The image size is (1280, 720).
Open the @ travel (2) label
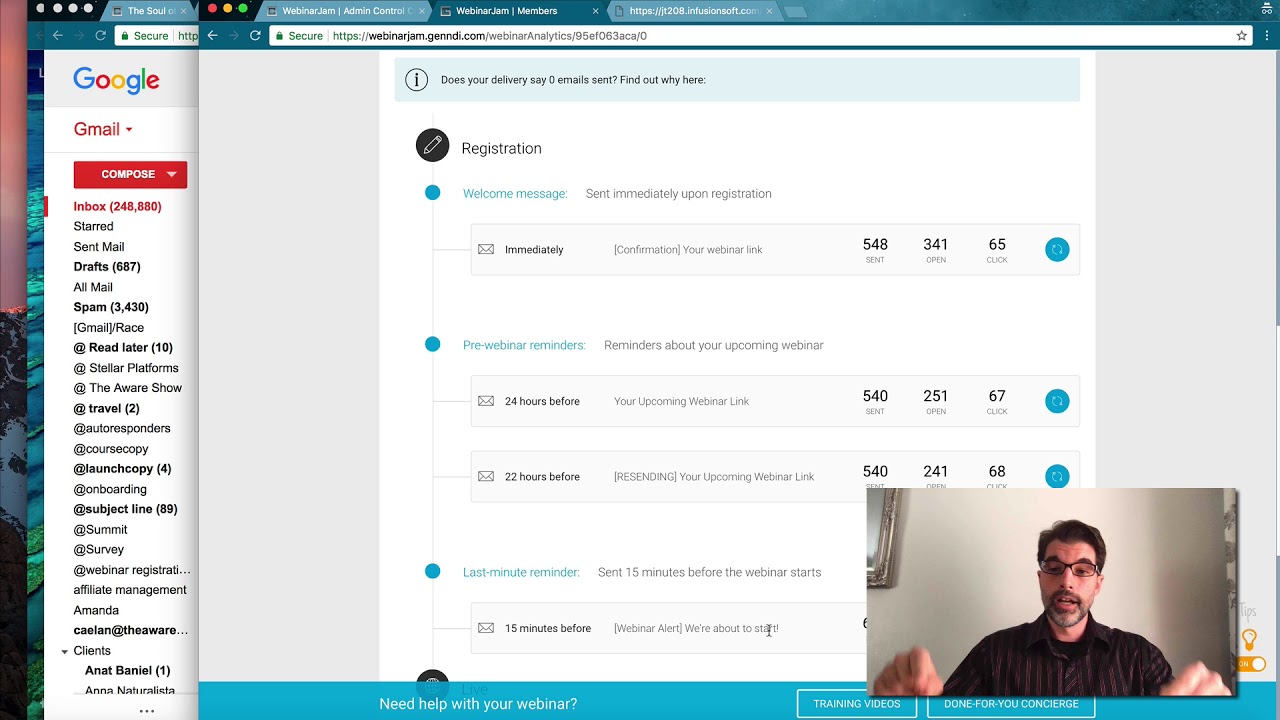point(106,408)
